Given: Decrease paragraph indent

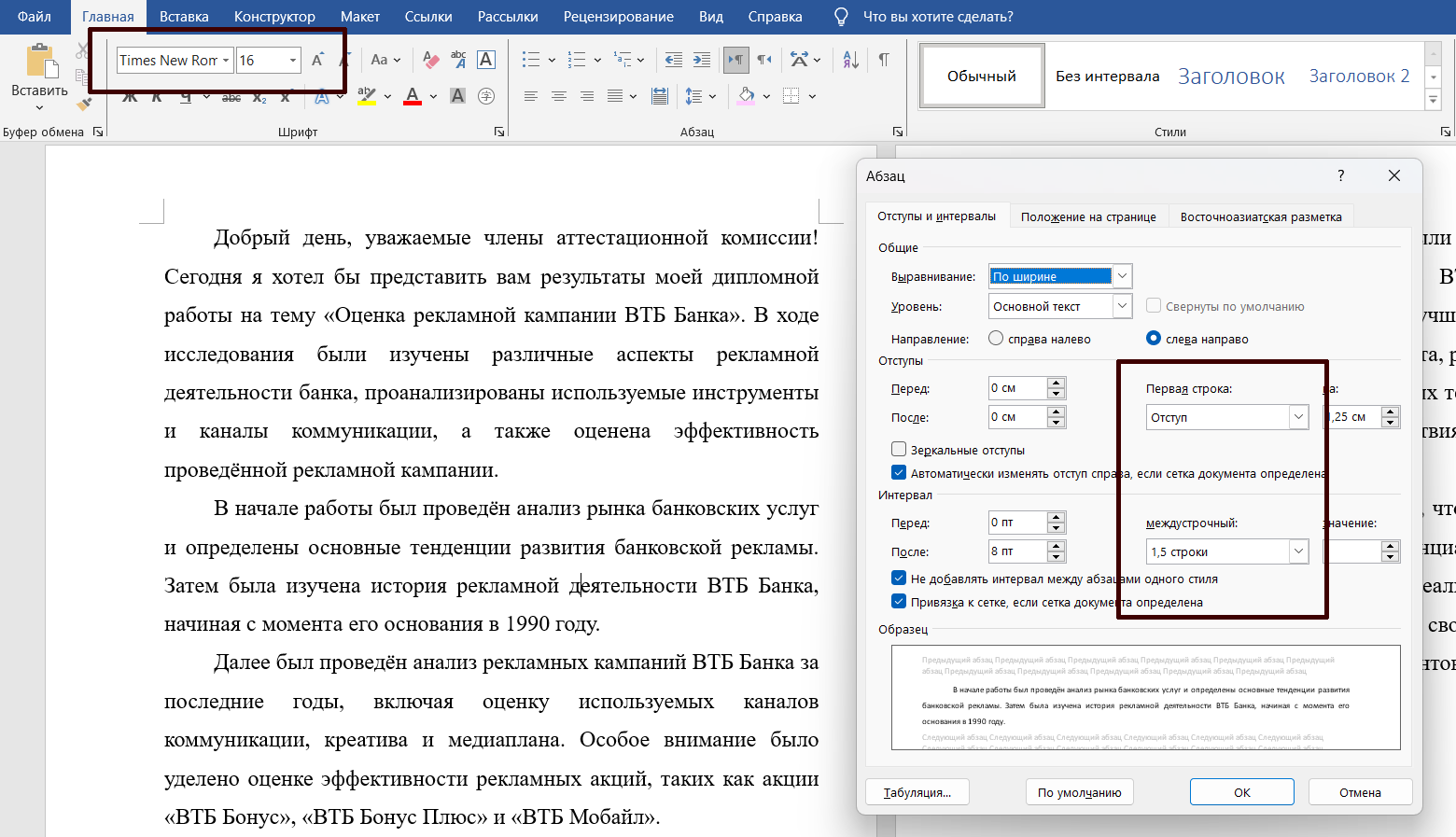Looking at the screenshot, I should point(673,60).
